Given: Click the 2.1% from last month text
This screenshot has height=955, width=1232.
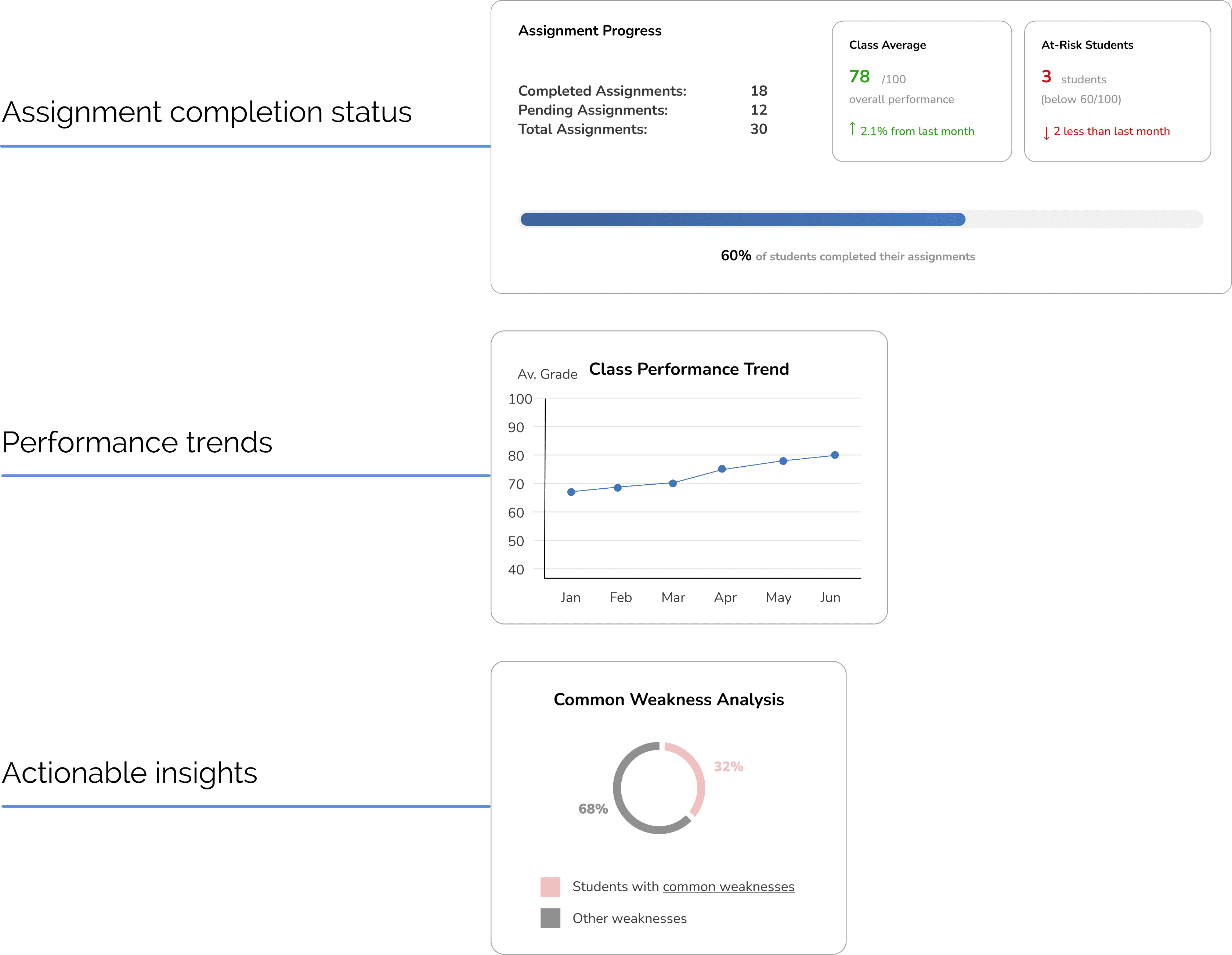Looking at the screenshot, I should point(917,131).
